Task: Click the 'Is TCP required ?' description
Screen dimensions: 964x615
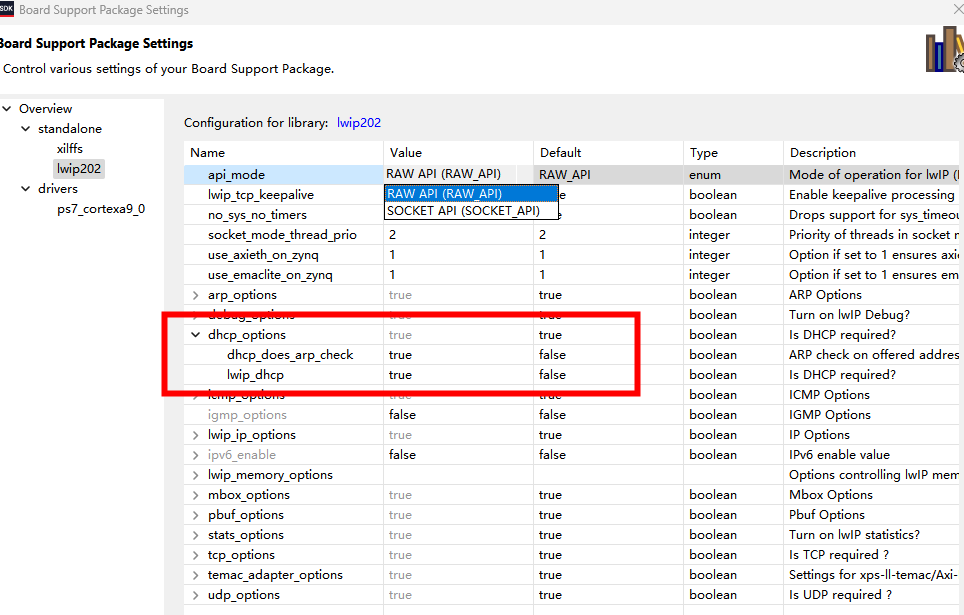Action: (839, 555)
